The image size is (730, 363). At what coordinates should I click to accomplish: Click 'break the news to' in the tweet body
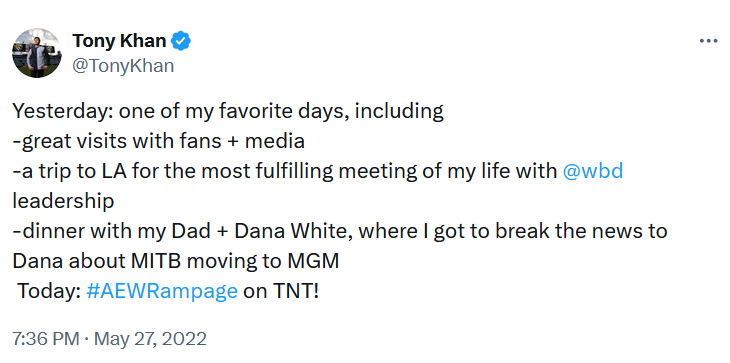point(581,231)
